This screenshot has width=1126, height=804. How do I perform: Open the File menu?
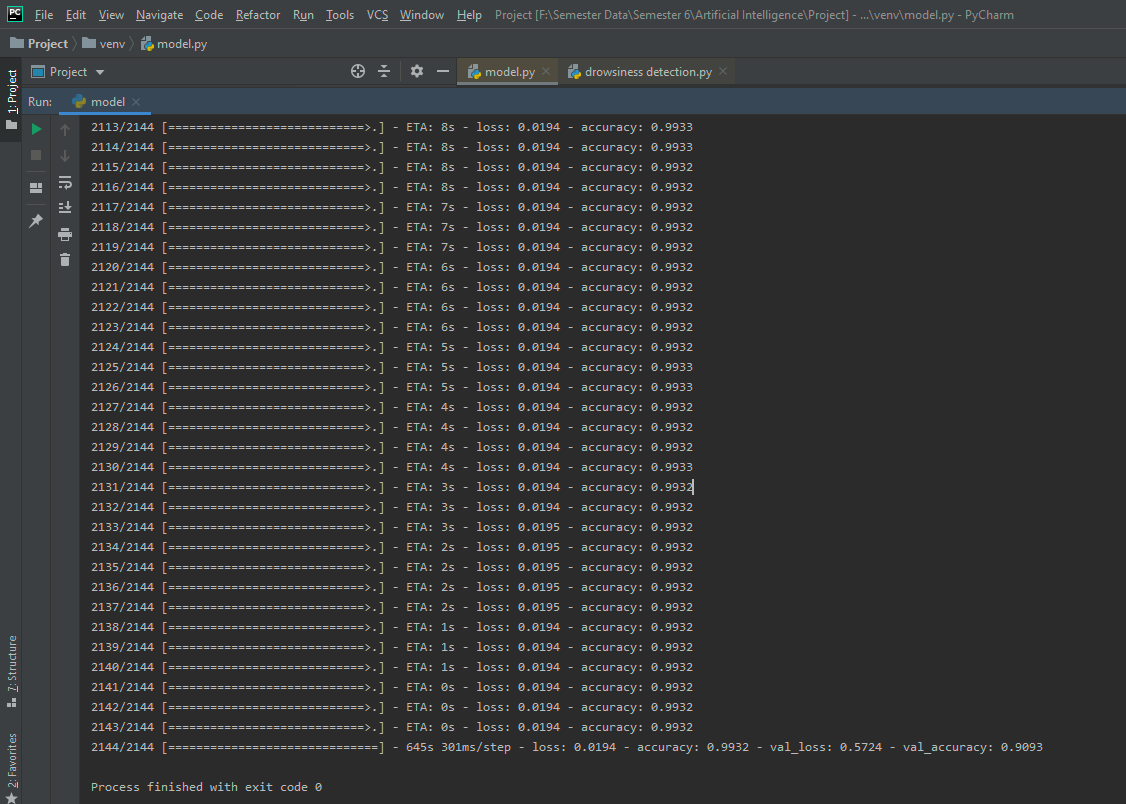pyautogui.click(x=44, y=15)
